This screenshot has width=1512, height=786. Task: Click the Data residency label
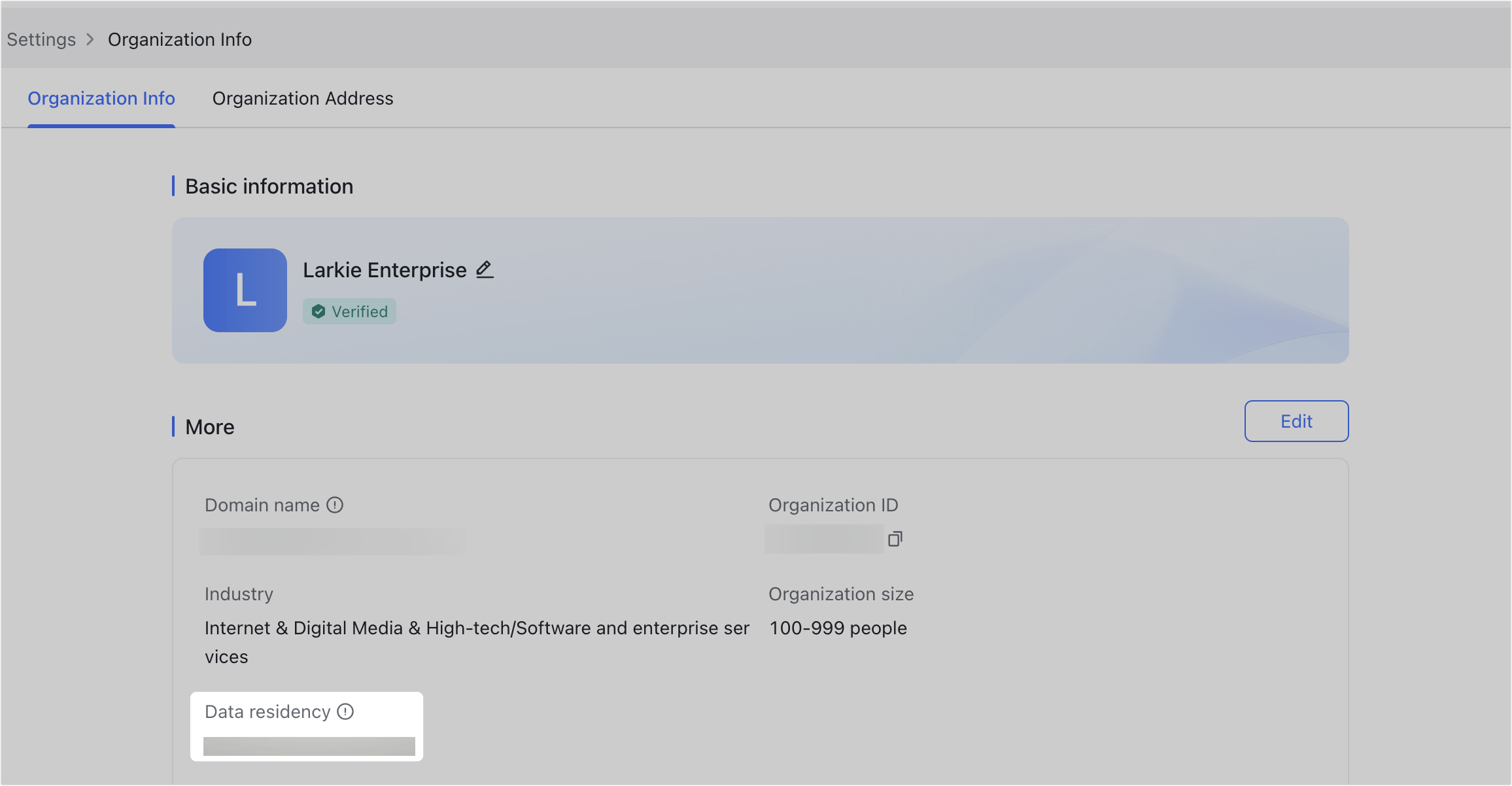coord(267,711)
